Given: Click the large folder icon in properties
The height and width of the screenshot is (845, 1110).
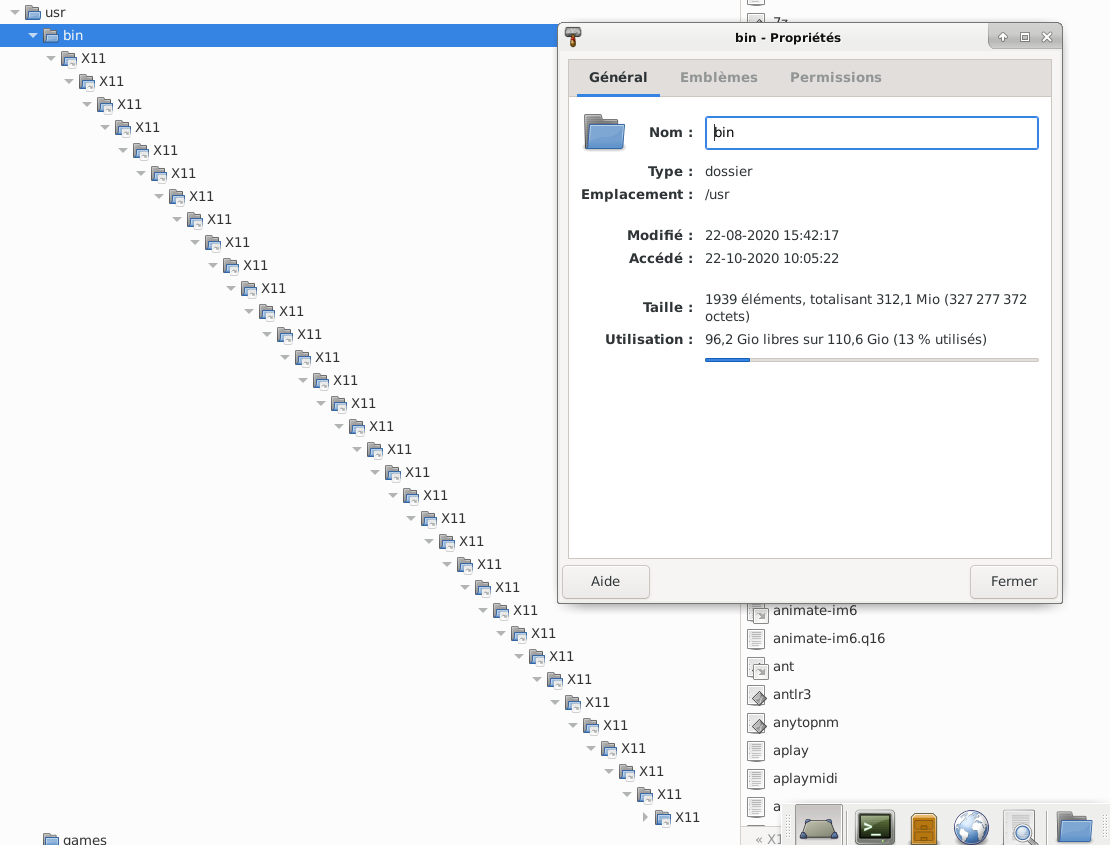Looking at the screenshot, I should pos(604,132).
